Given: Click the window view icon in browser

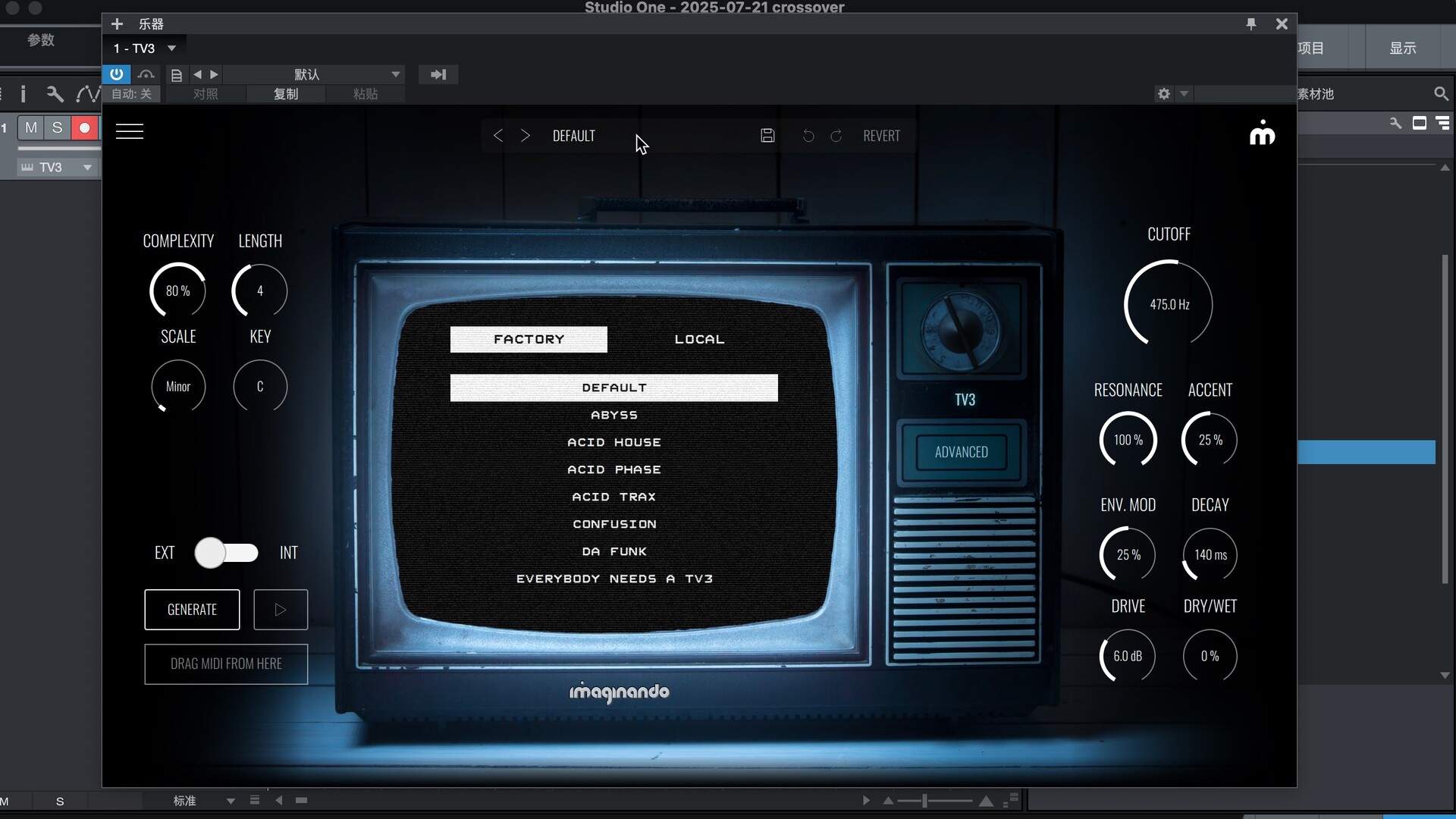Looking at the screenshot, I should [x=1420, y=123].
